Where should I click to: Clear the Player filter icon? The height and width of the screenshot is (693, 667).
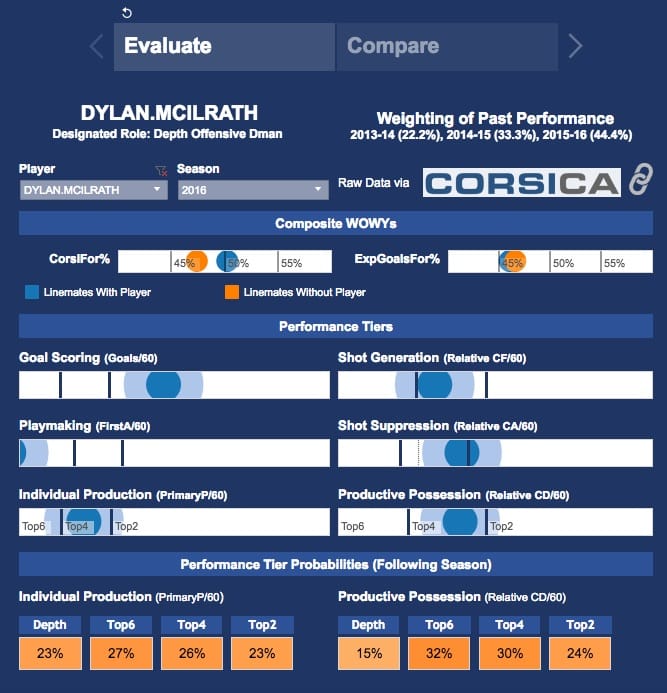[x=161, y=170]
